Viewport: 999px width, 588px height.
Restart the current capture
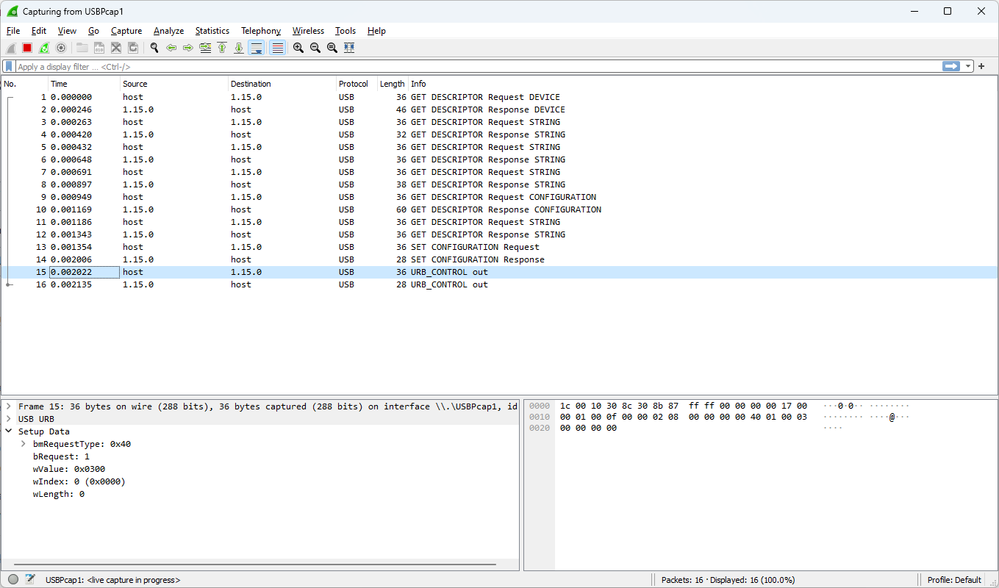click(x=44, y=48)
